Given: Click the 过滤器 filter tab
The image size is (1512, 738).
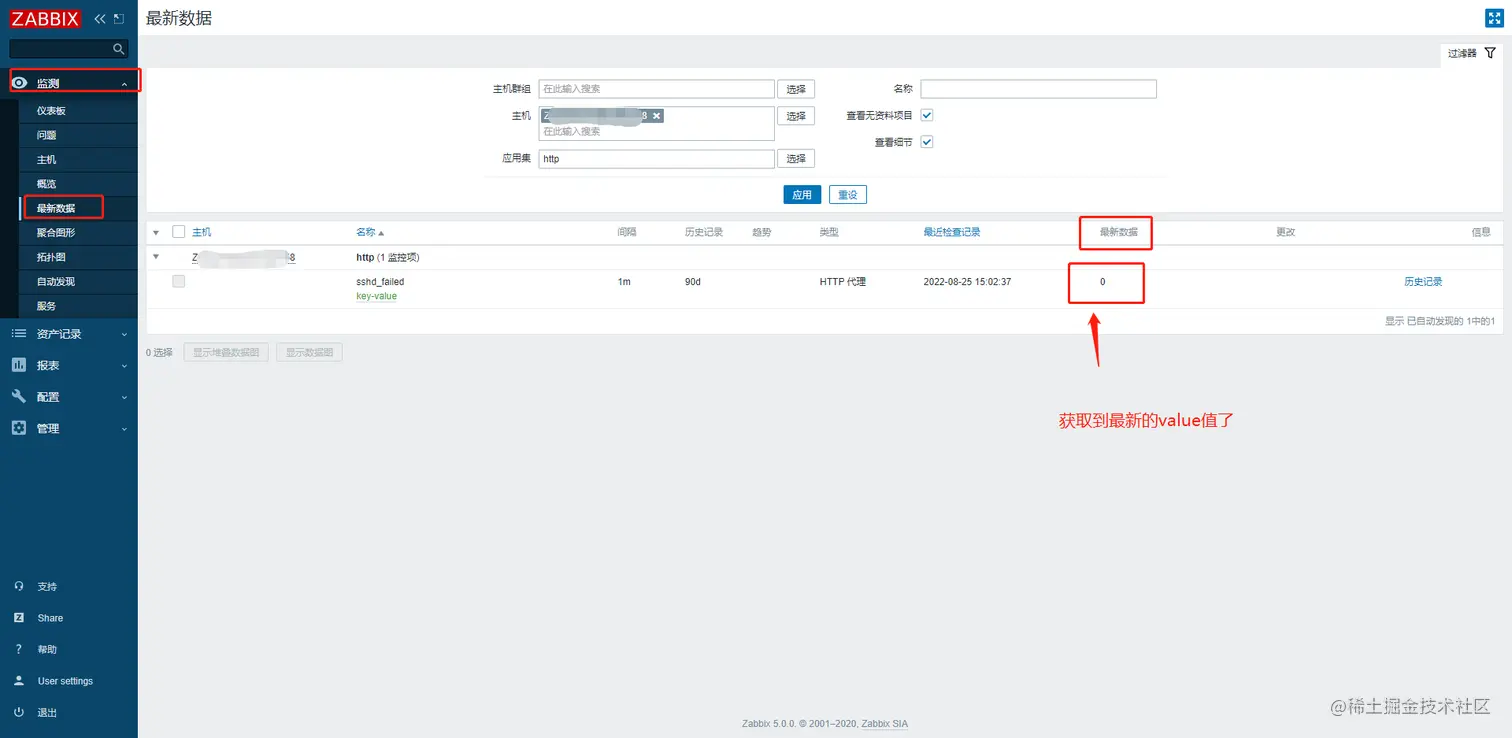Looking at the screenshot, I should tap(1472, 53).
